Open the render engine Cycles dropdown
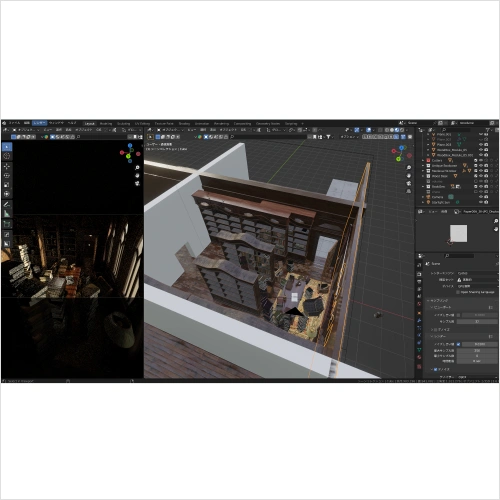This screenshot has height=500, width=500. (477, 273)
